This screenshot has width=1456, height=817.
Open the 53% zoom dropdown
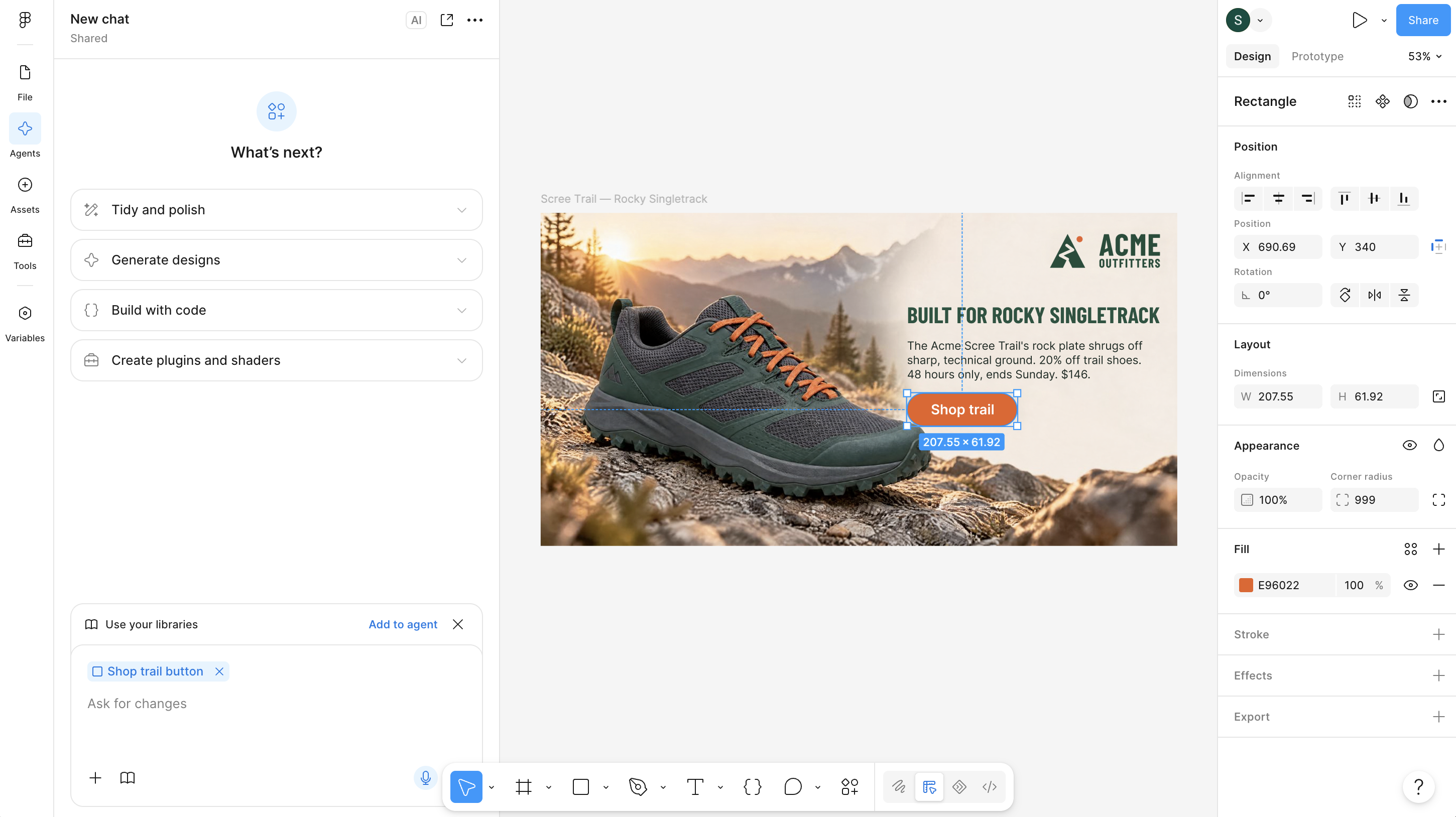point(1424,57)
